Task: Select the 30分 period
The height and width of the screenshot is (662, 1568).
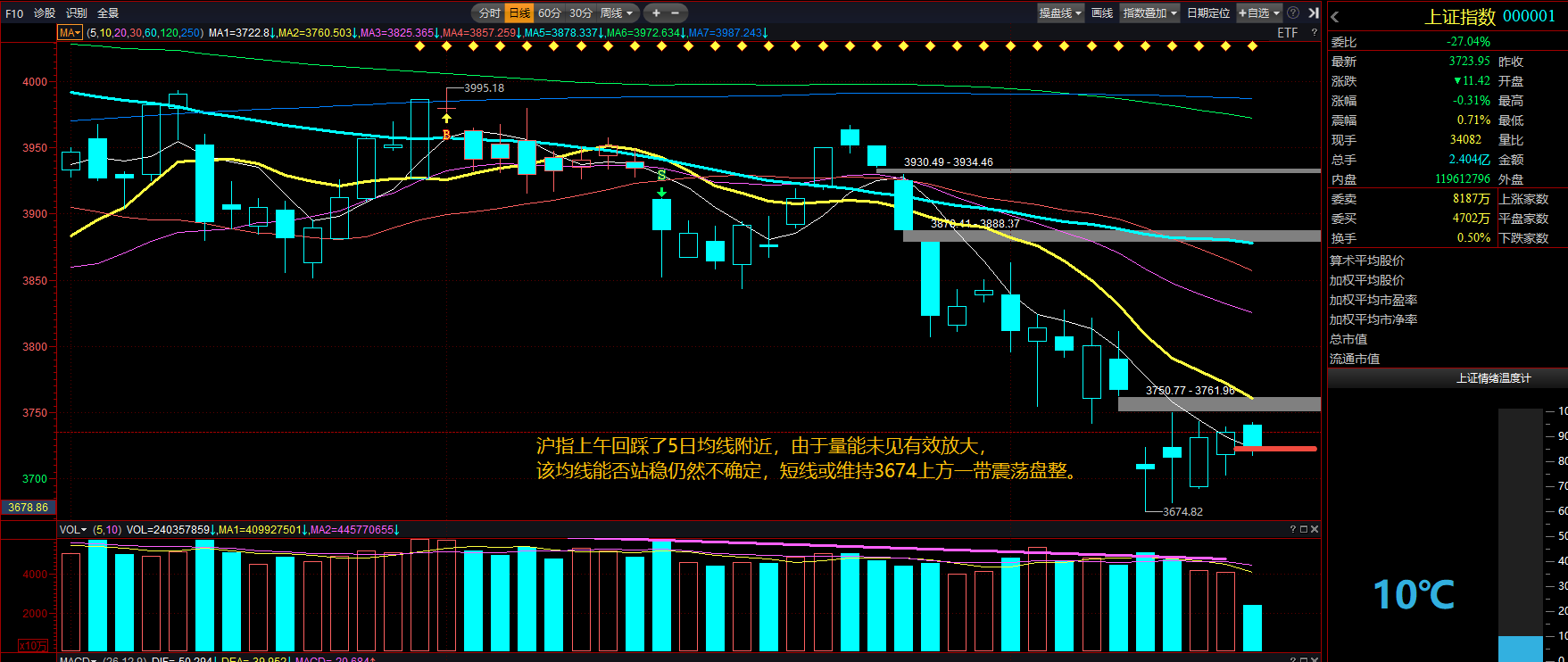Action: click(580, 12)
